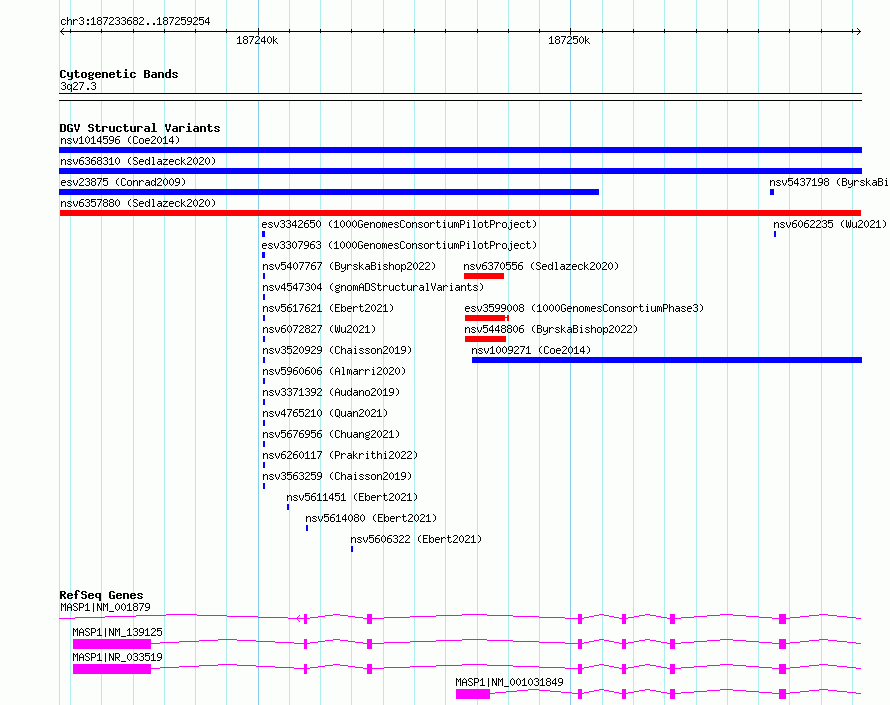Open variant nsv5617621 (Ebert2021)
890x705 pixels.
point(328,308)
